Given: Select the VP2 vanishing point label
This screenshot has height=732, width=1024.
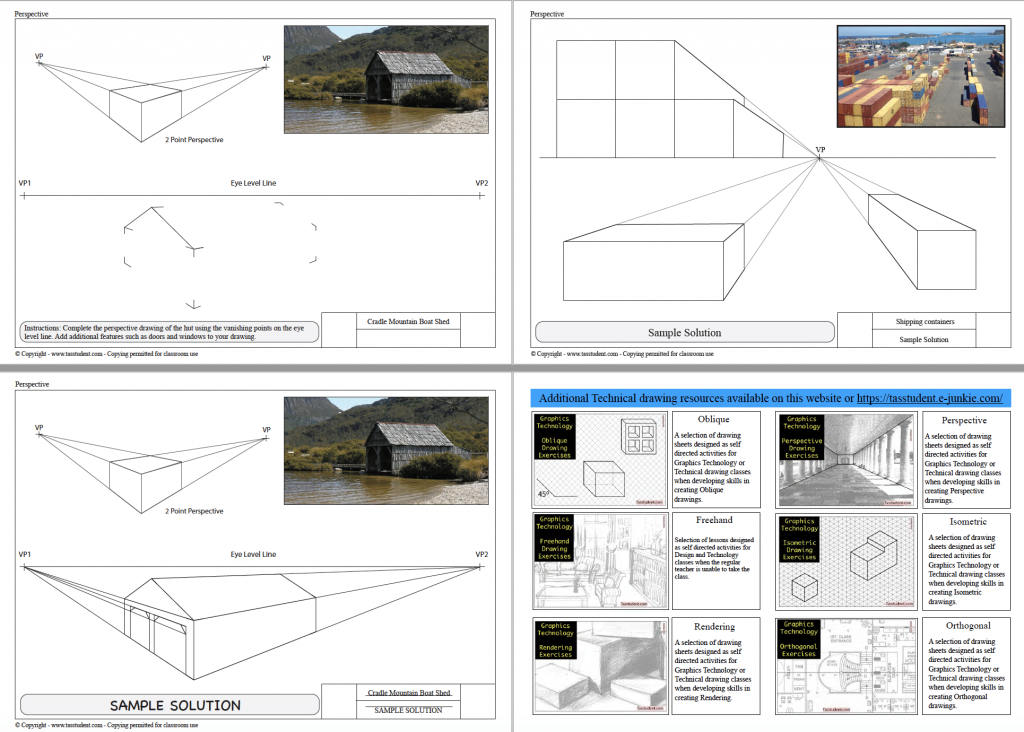Looking at the screenshot, I should tap(481, 183).
